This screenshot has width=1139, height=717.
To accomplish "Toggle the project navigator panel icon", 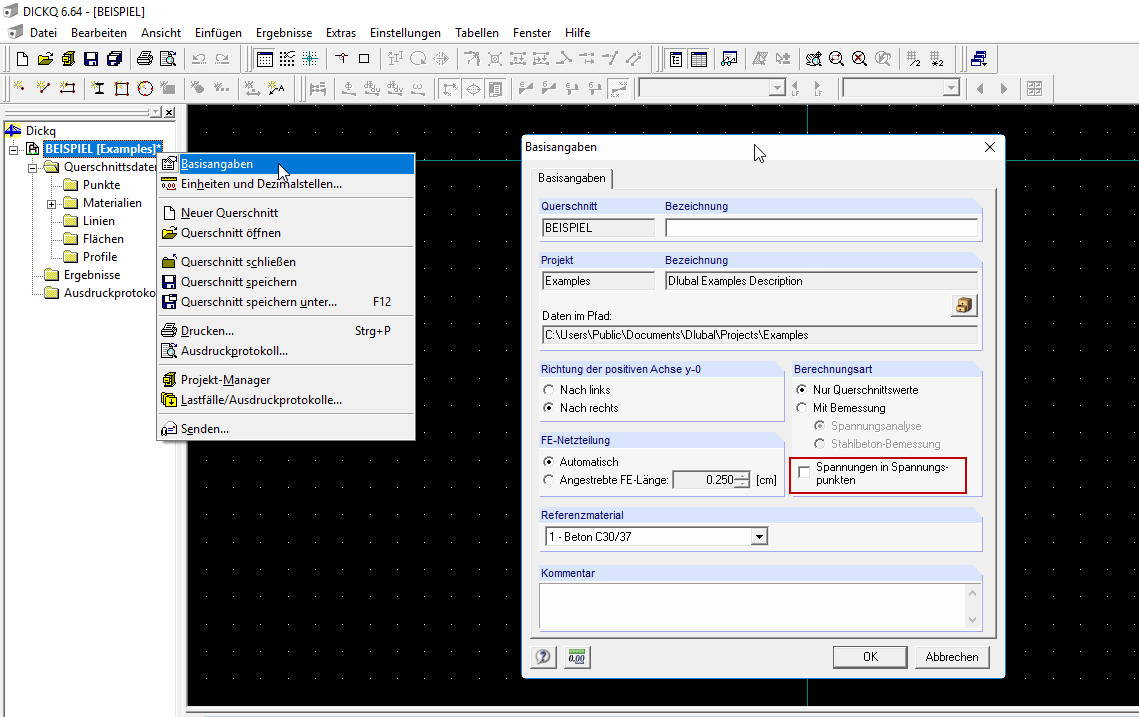I will 676,59.
